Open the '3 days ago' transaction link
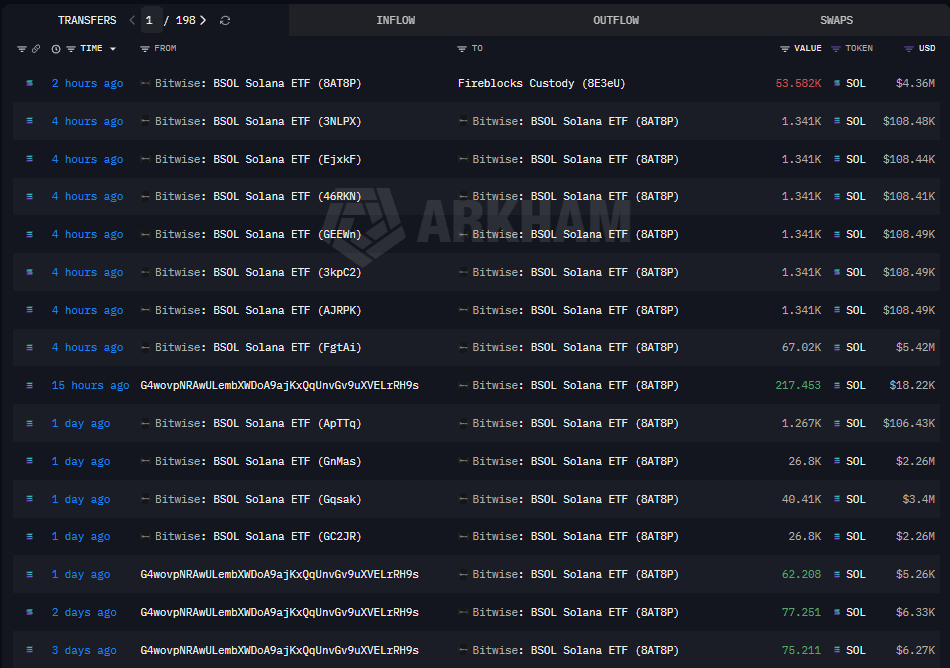The image size is (950, 668). tap(84, 650)
